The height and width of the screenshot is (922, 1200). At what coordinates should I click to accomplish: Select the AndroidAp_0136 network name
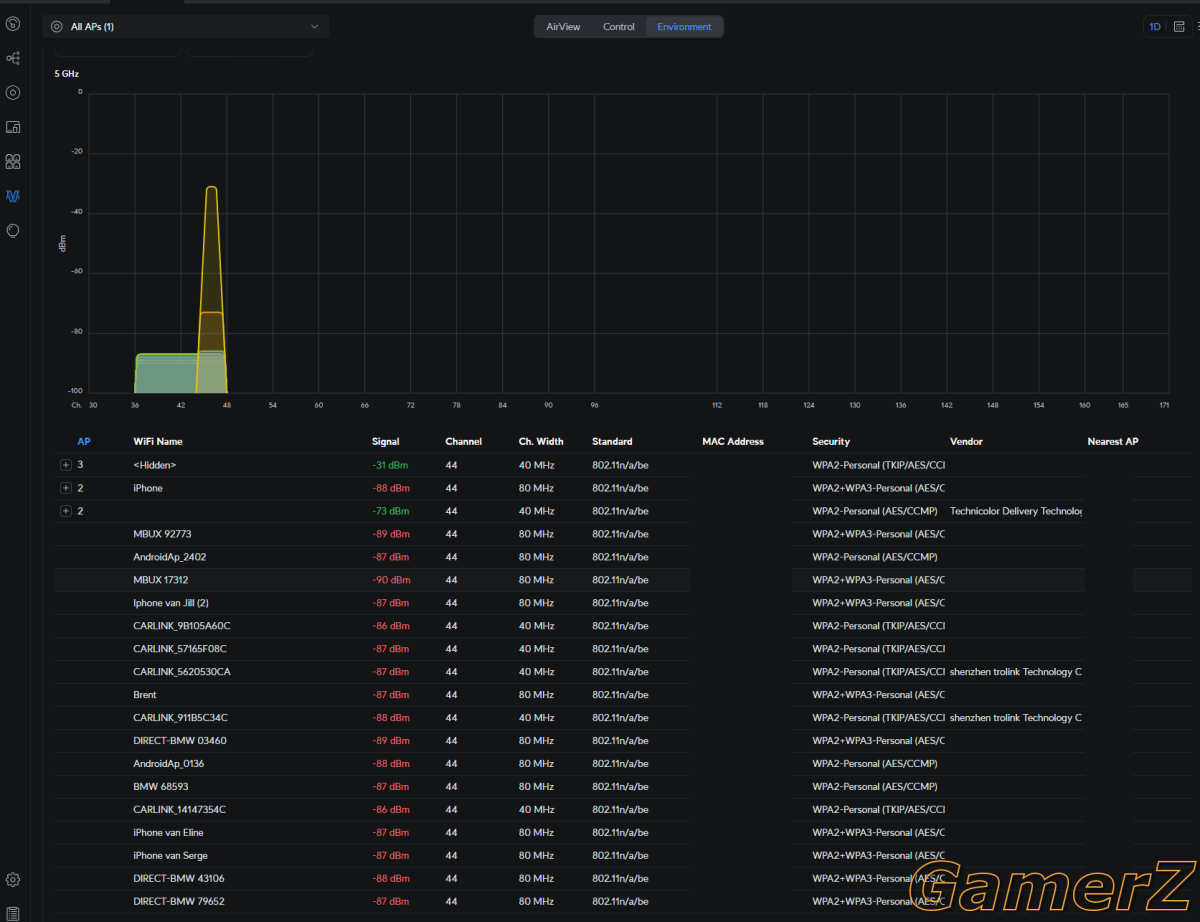[x=169, y=764]
